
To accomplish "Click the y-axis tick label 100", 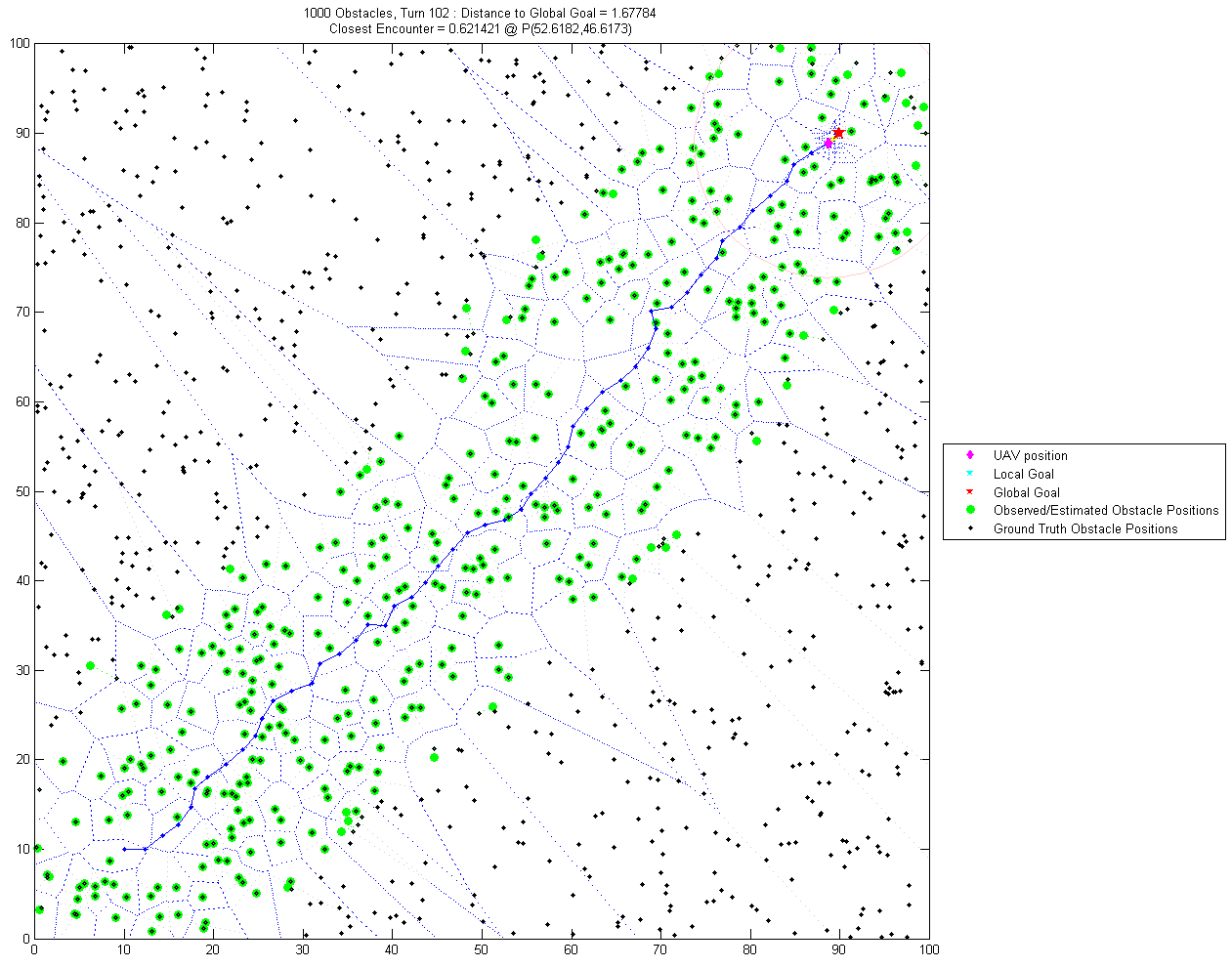I will 20,43.
